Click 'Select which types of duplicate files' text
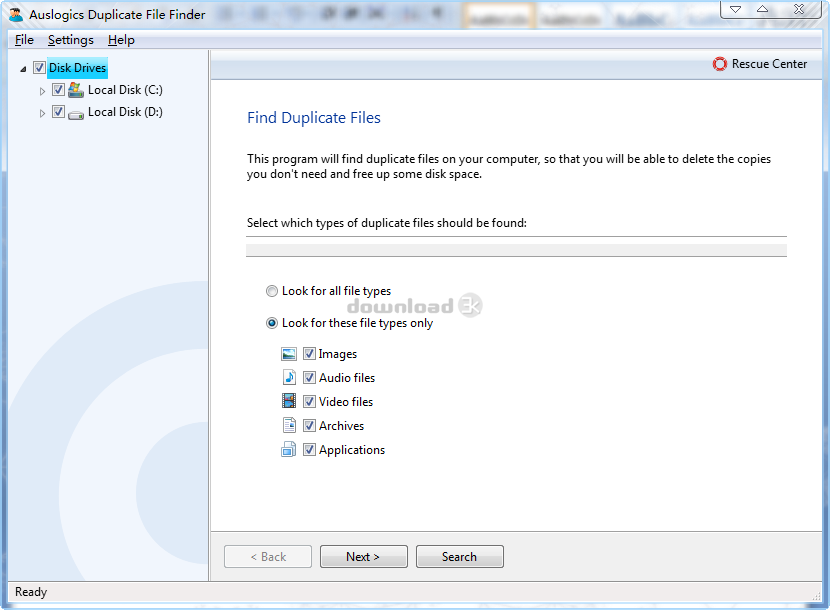The height and width of the screenshot is (610, 830). tap(387, 223)
